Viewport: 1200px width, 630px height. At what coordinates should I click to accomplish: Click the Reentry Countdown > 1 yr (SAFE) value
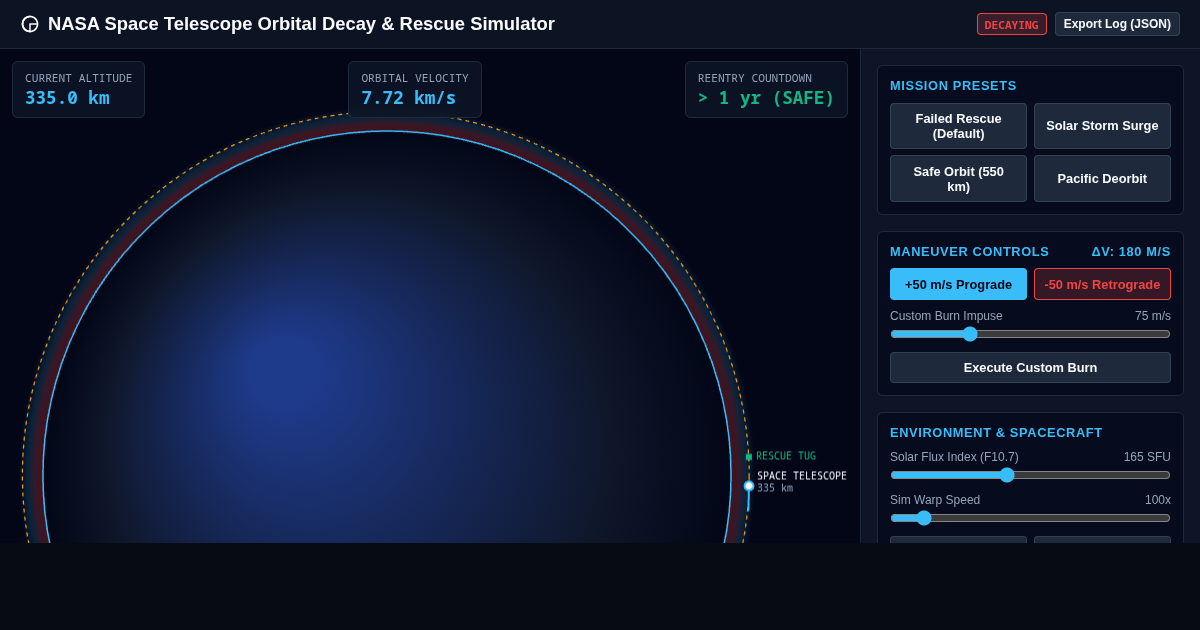(766, 98)
